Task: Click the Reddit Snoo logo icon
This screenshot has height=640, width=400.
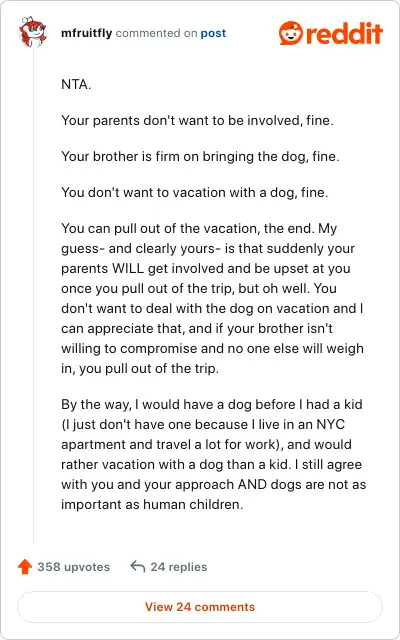Action: tap(291, 33)
